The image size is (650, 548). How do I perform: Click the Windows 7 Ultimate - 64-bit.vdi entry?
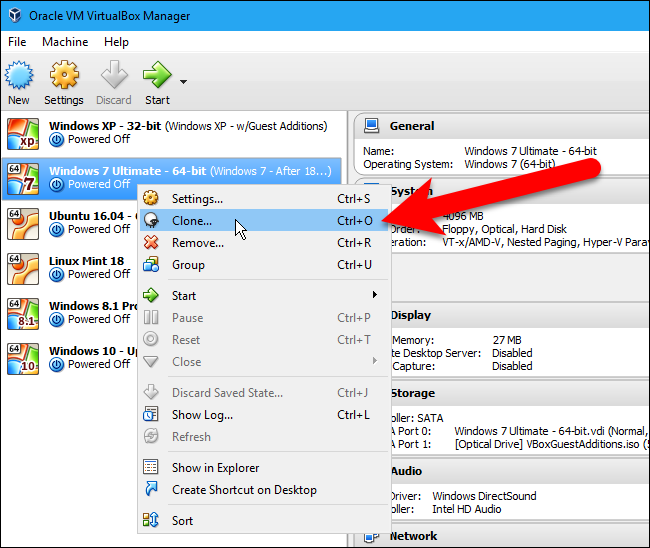[551, 431]
